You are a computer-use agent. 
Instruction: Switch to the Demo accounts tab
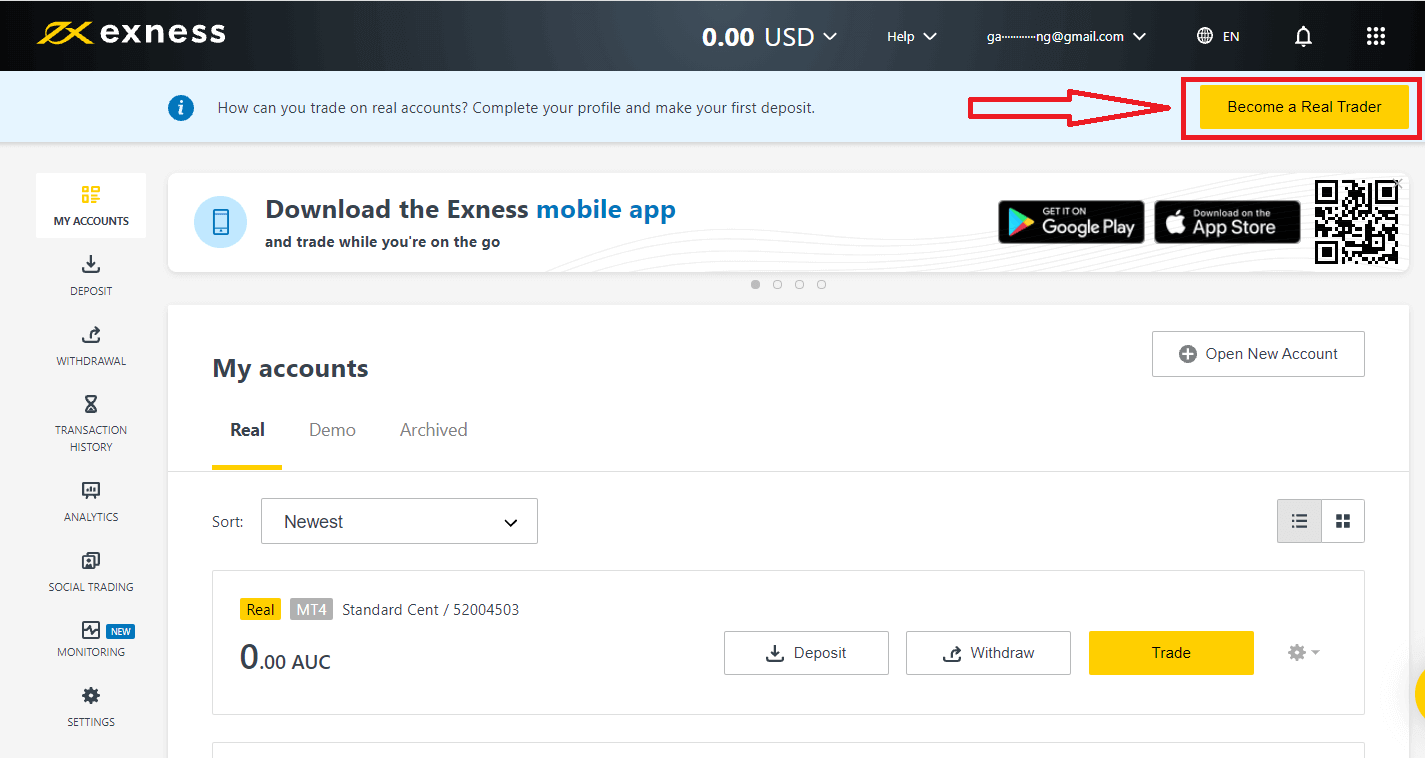332,430
